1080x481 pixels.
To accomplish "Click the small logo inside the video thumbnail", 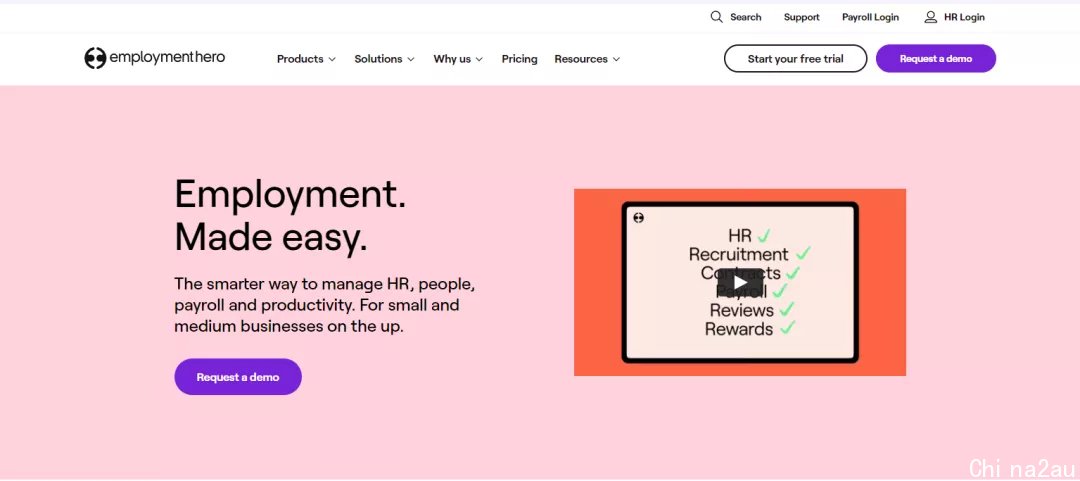I will point(638,218).
